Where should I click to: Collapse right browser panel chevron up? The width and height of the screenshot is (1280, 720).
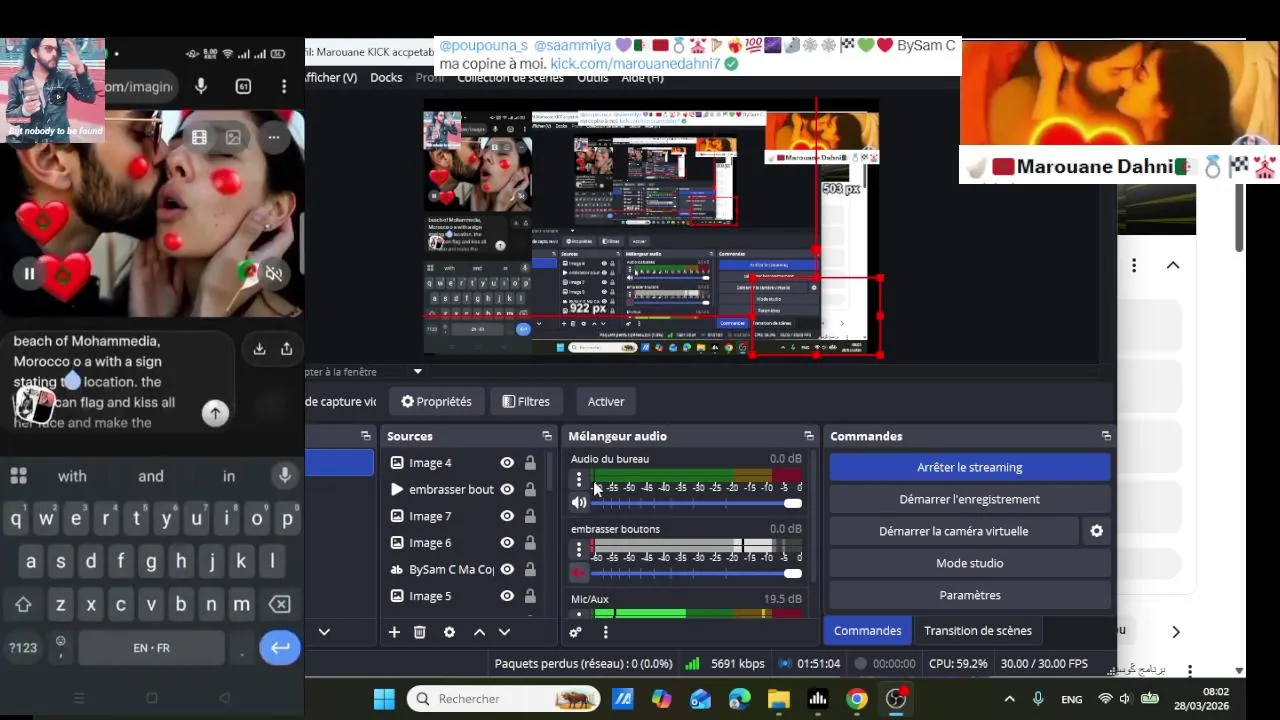click(1173, 265)
